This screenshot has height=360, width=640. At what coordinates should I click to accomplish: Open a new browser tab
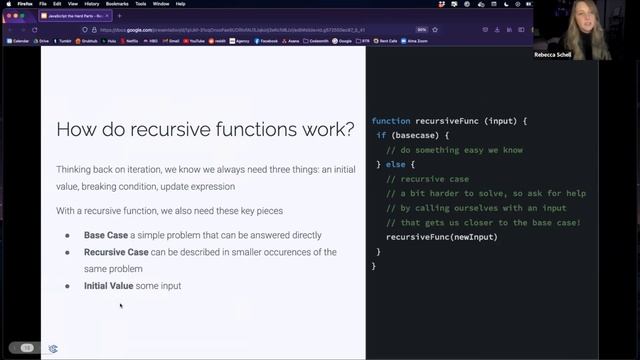pos(120,16)
